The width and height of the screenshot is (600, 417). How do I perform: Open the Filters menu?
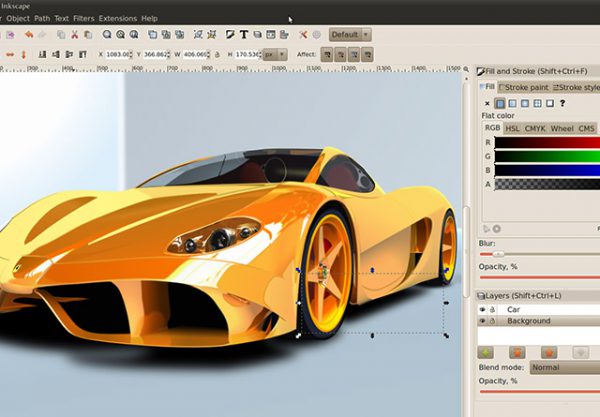(83, 18)
